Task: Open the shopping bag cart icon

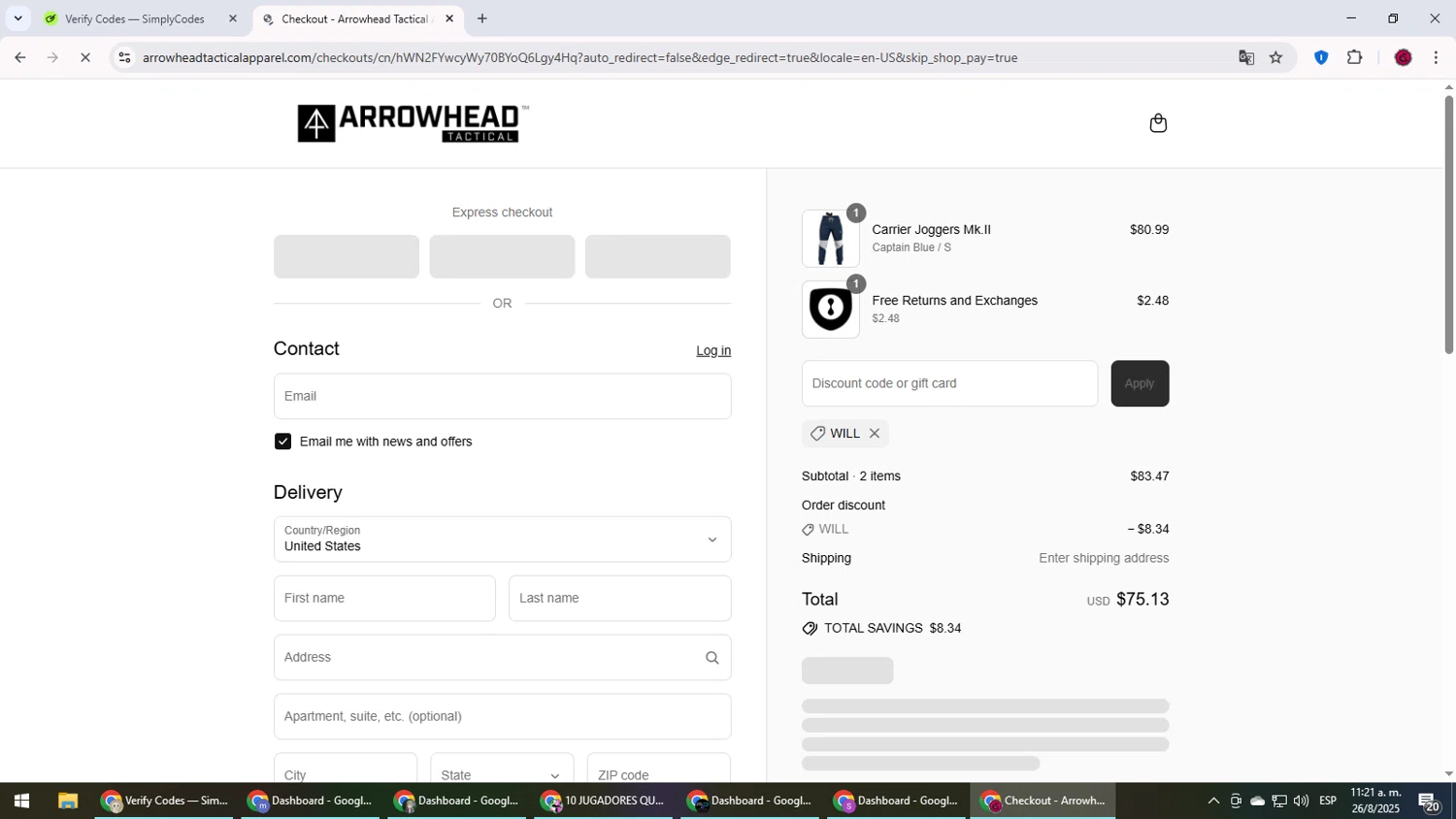Action: pyautogui.click(x=1157, y=123)
